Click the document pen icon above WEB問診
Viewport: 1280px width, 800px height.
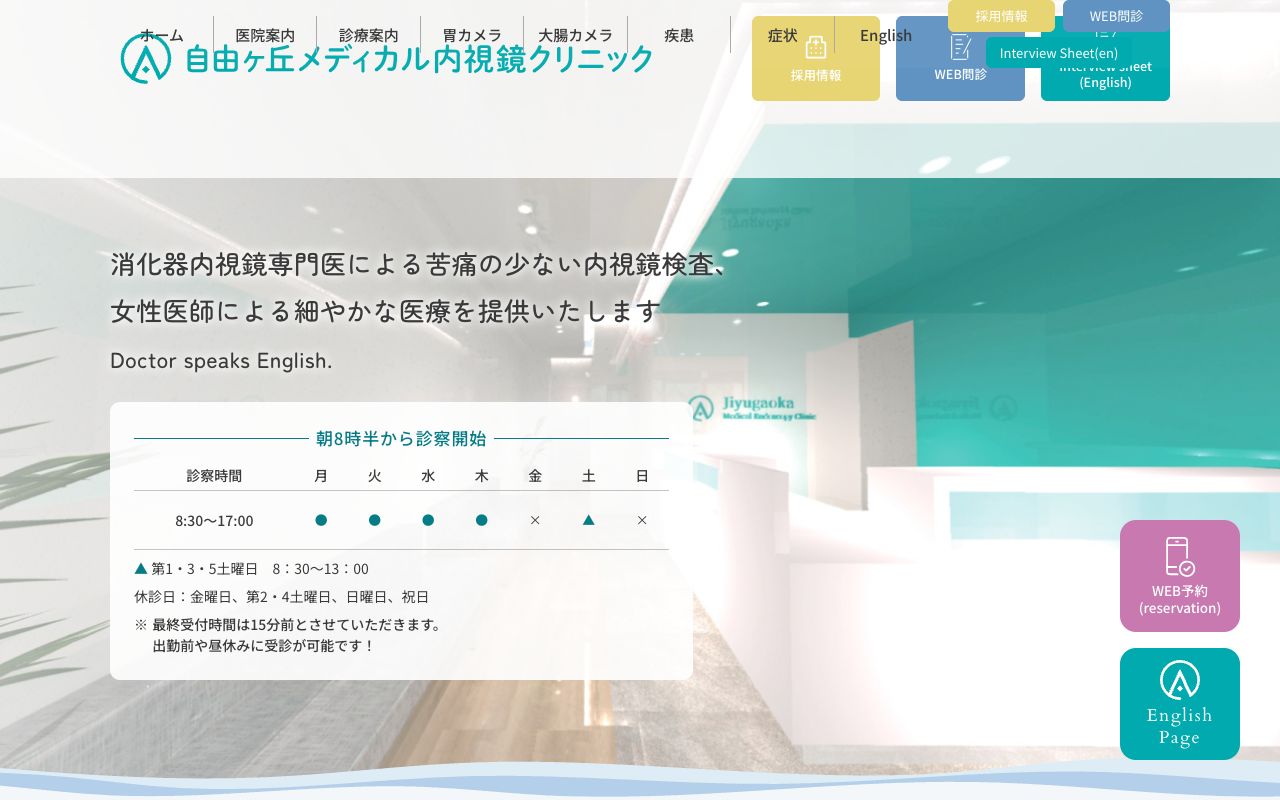960,47
